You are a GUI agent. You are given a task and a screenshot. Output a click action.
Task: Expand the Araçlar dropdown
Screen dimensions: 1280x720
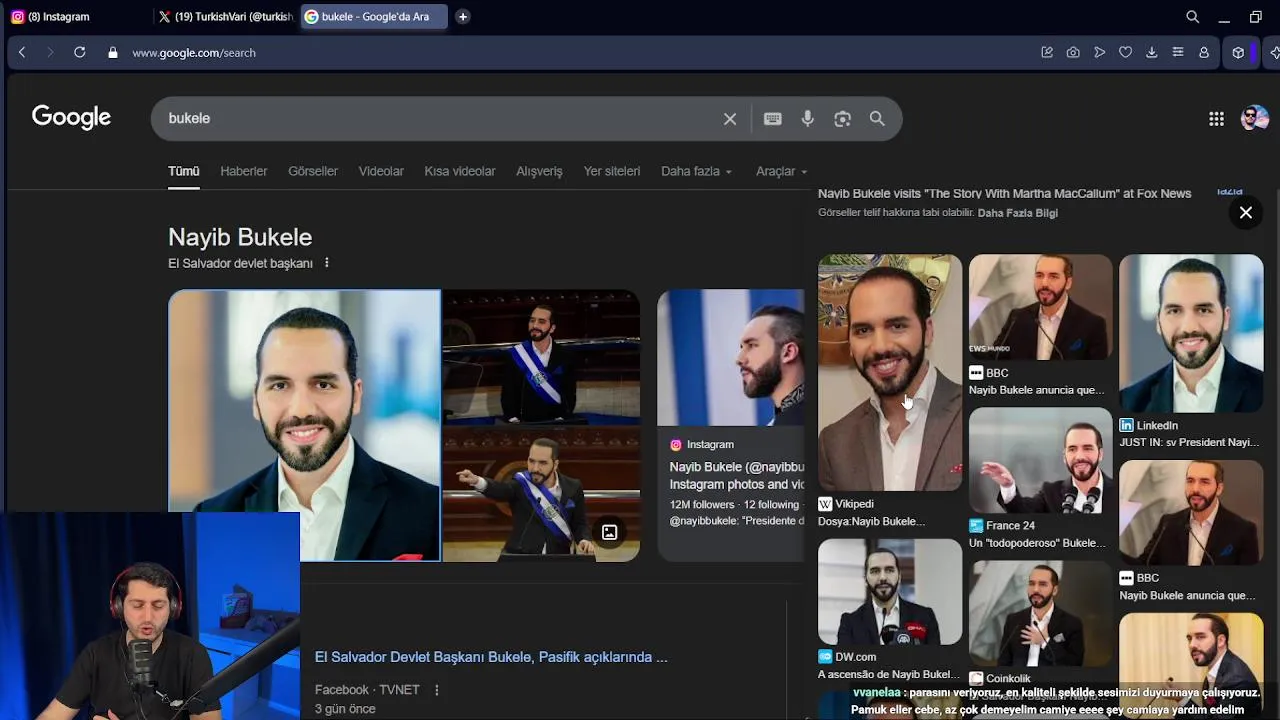click(782, 171)
